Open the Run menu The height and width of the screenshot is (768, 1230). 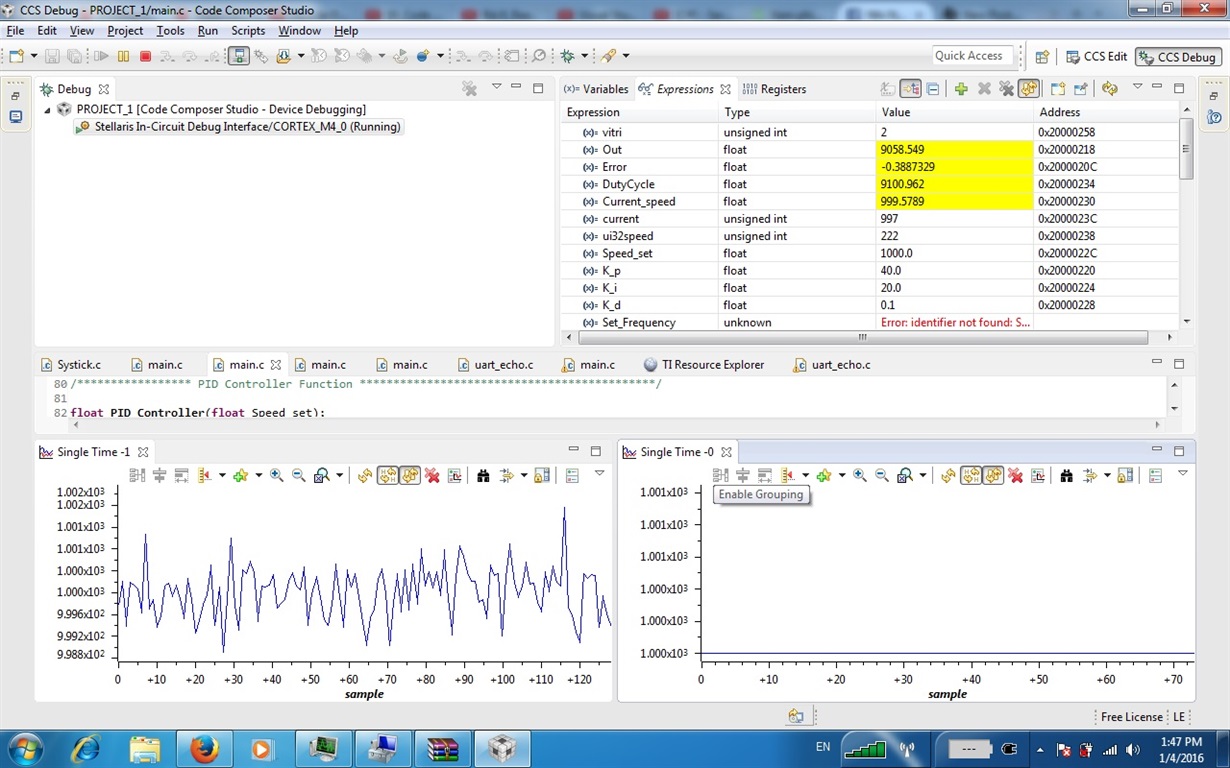(208, 31)
